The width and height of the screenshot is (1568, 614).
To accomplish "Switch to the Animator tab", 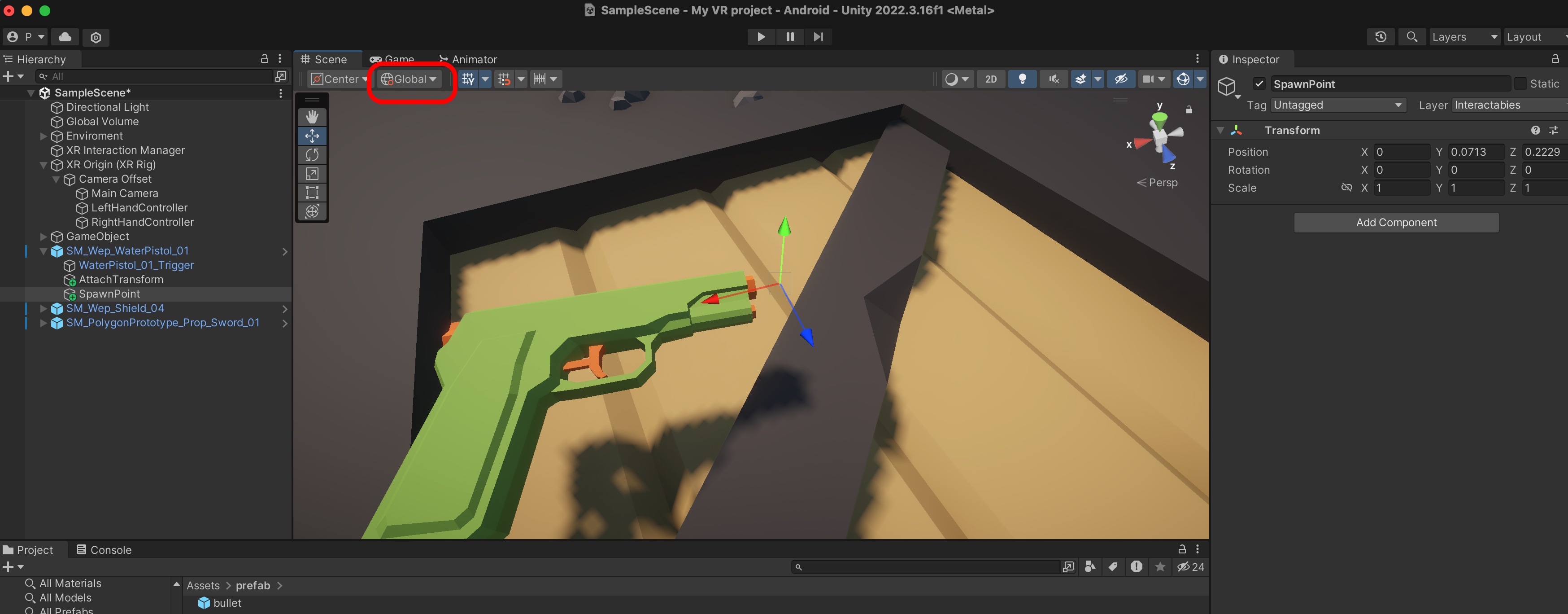I will 468,59.
